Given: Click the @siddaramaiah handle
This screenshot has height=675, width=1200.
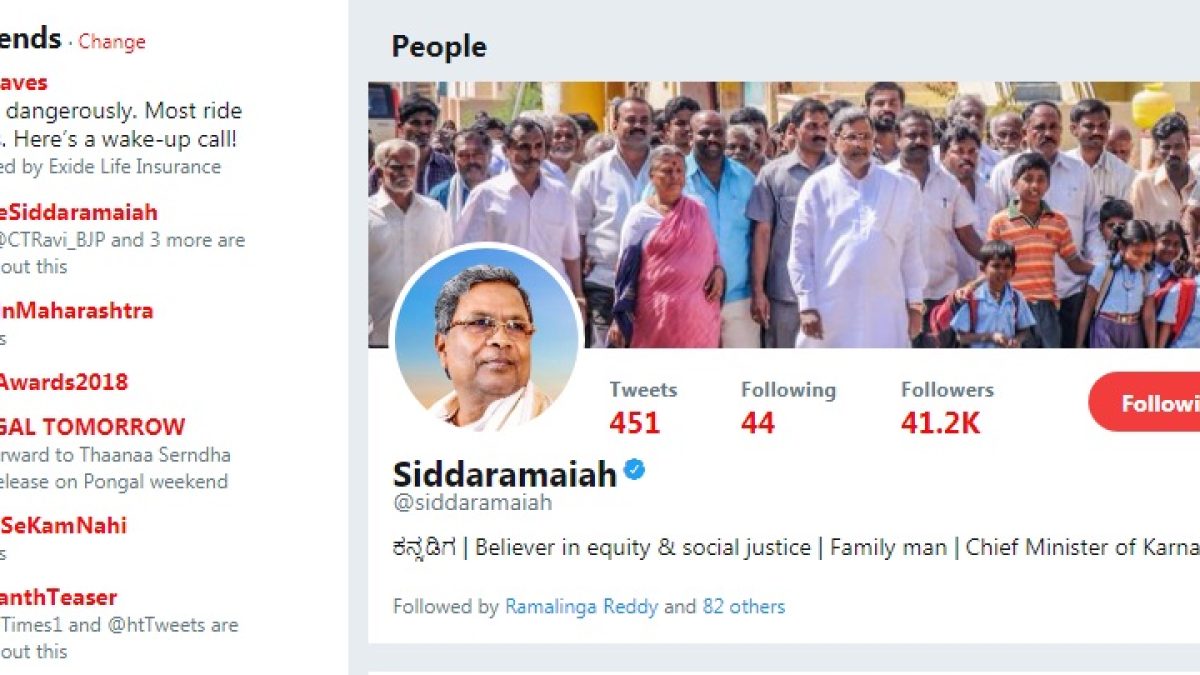Looking at the screenshot, I should pyautogui.click(x=472, y=503).
